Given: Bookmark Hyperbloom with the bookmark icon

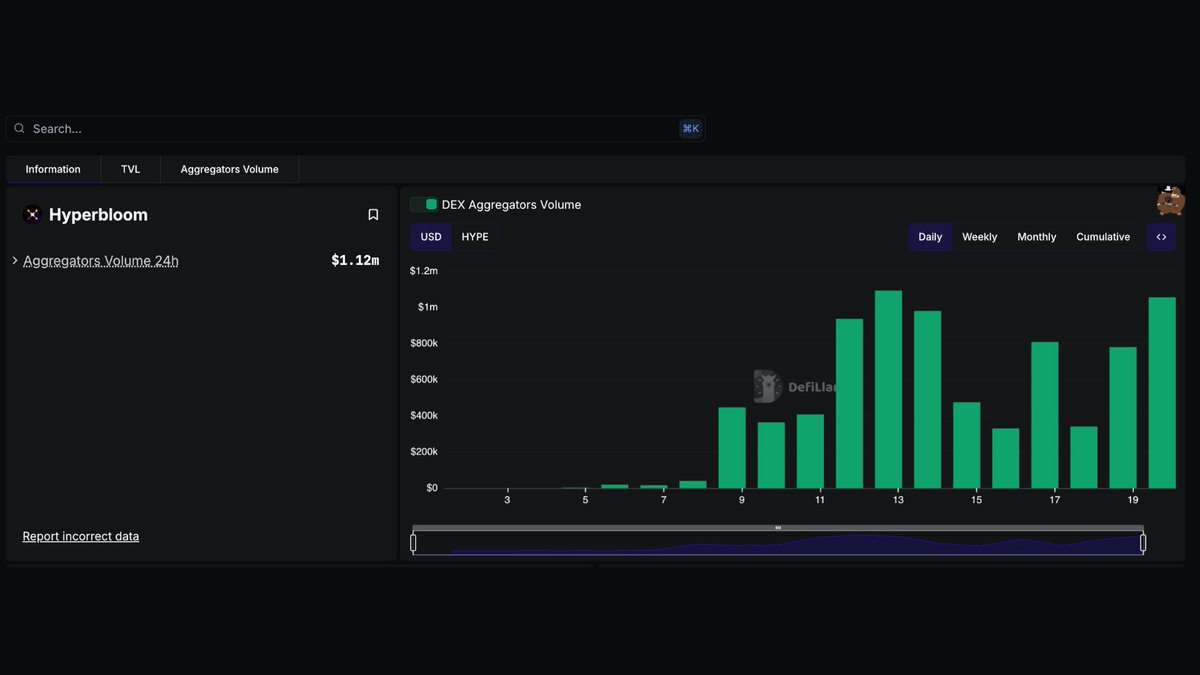Looking at the screenshot, I should pos(373,214).
